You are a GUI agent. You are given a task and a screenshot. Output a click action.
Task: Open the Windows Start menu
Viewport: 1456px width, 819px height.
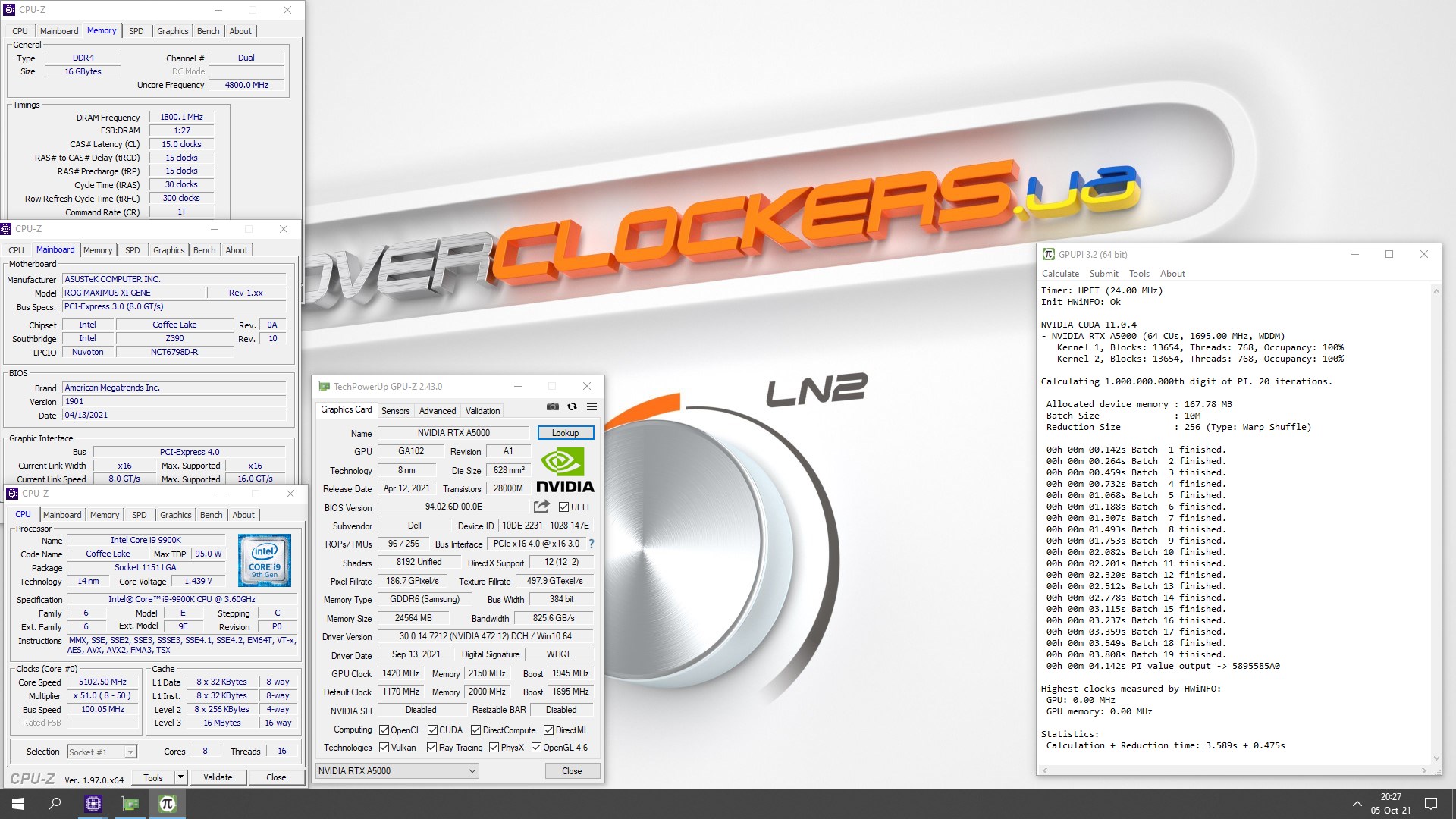coord(18,804)
